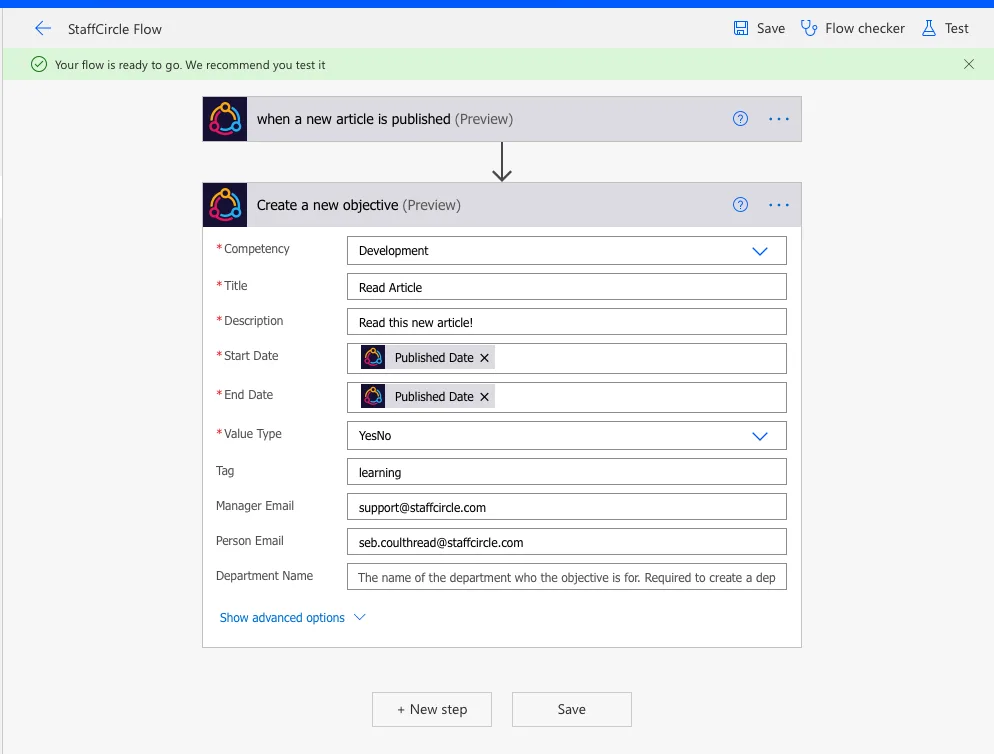This screenshot has height=754, width=994.
Task: Edit the Person Email field
Action: [x=567, y=542]
